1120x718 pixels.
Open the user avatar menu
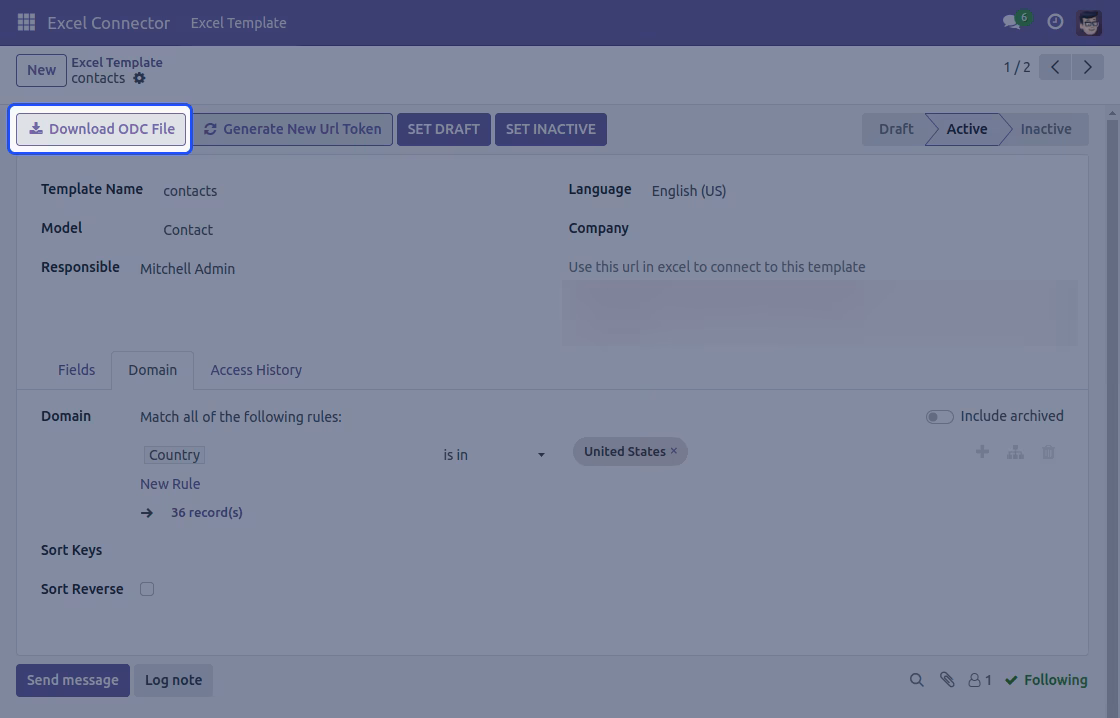[x=1089, y=22]
